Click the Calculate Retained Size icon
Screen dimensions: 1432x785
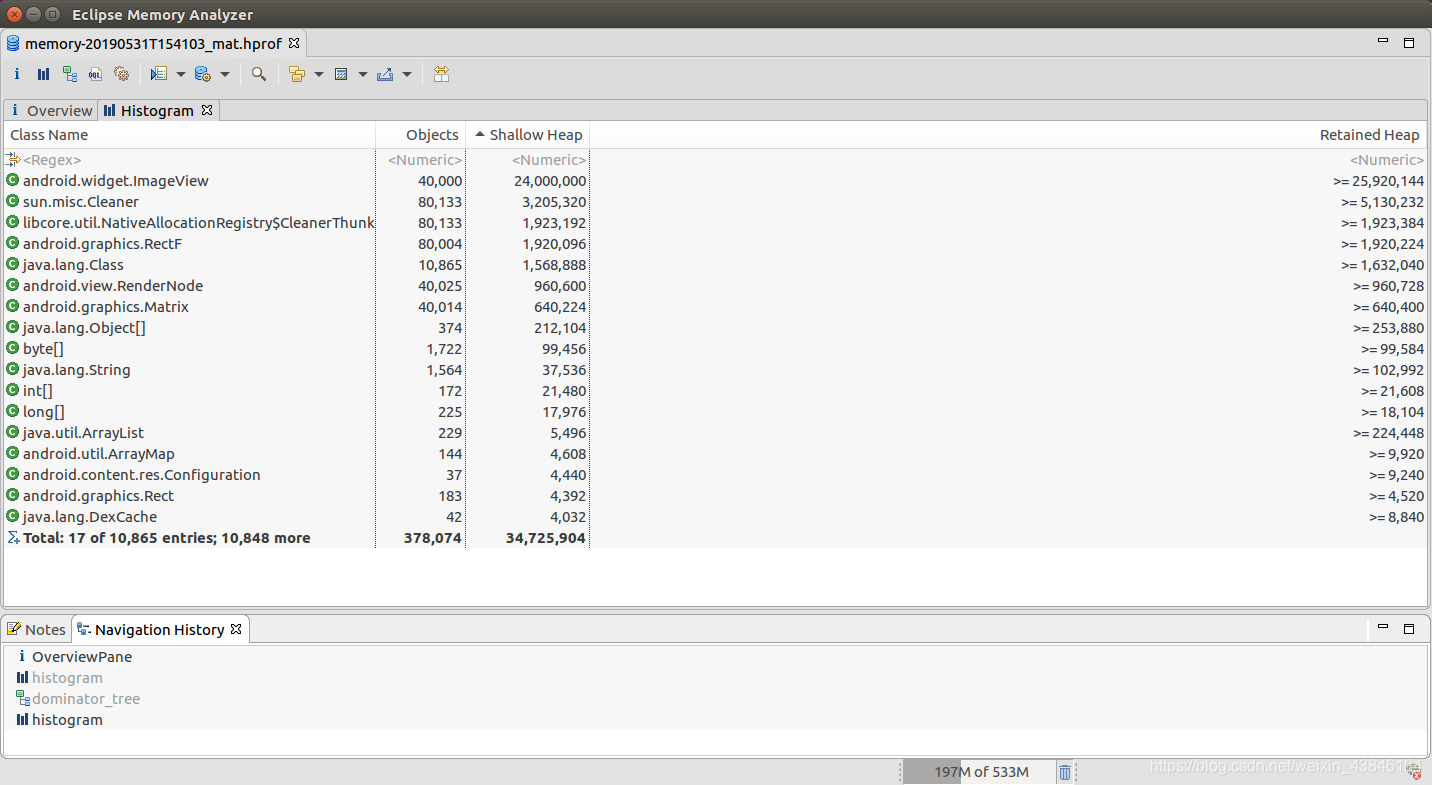pos(341,74)
